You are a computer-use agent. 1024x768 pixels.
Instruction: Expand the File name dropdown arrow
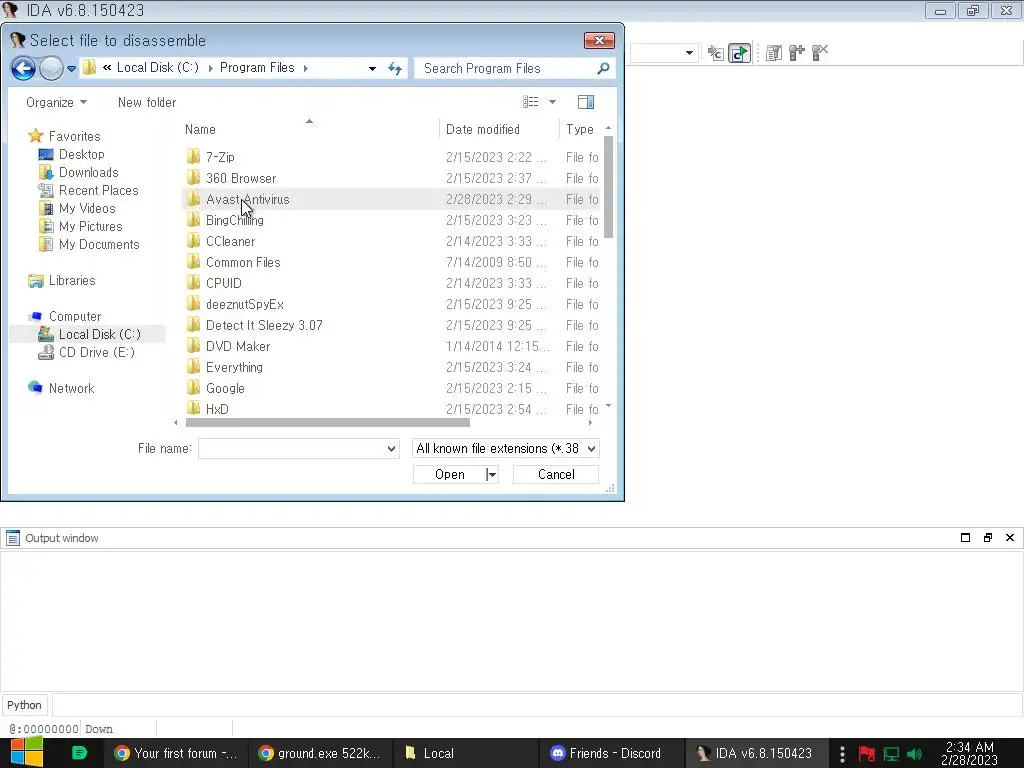tap(391, 449)
